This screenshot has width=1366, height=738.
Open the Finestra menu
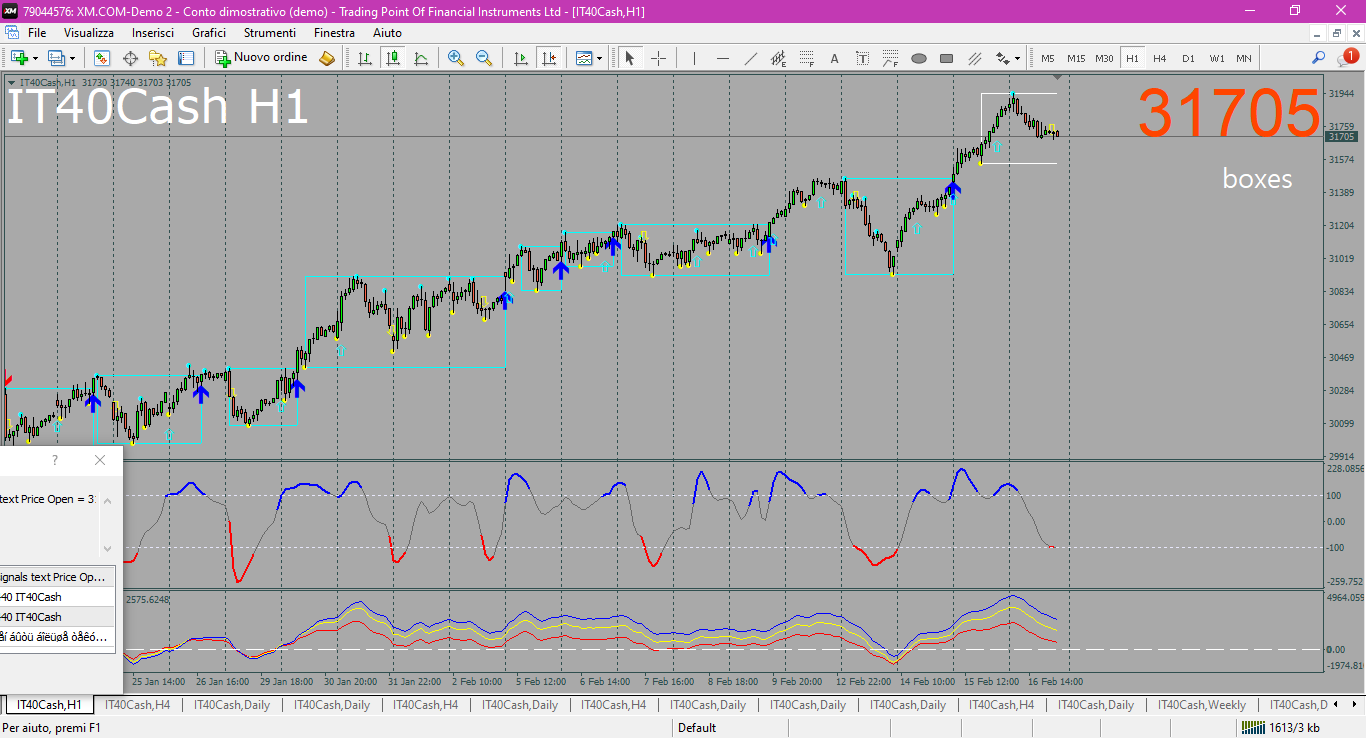(334, 33)
